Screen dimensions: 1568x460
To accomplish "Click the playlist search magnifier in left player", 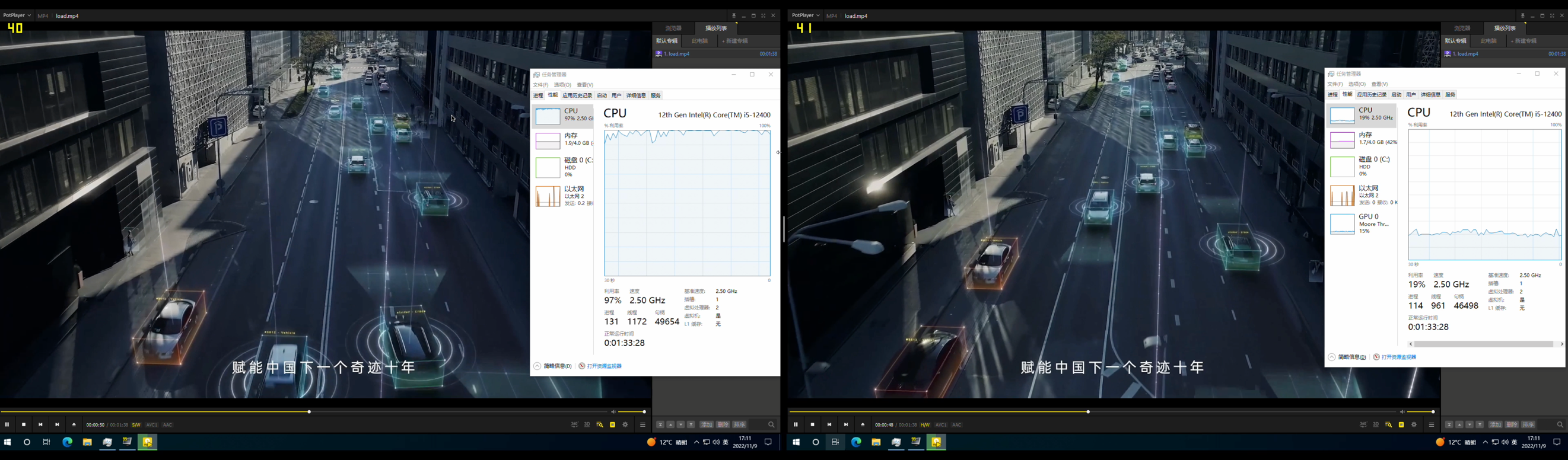I will [x=771, y=424].
